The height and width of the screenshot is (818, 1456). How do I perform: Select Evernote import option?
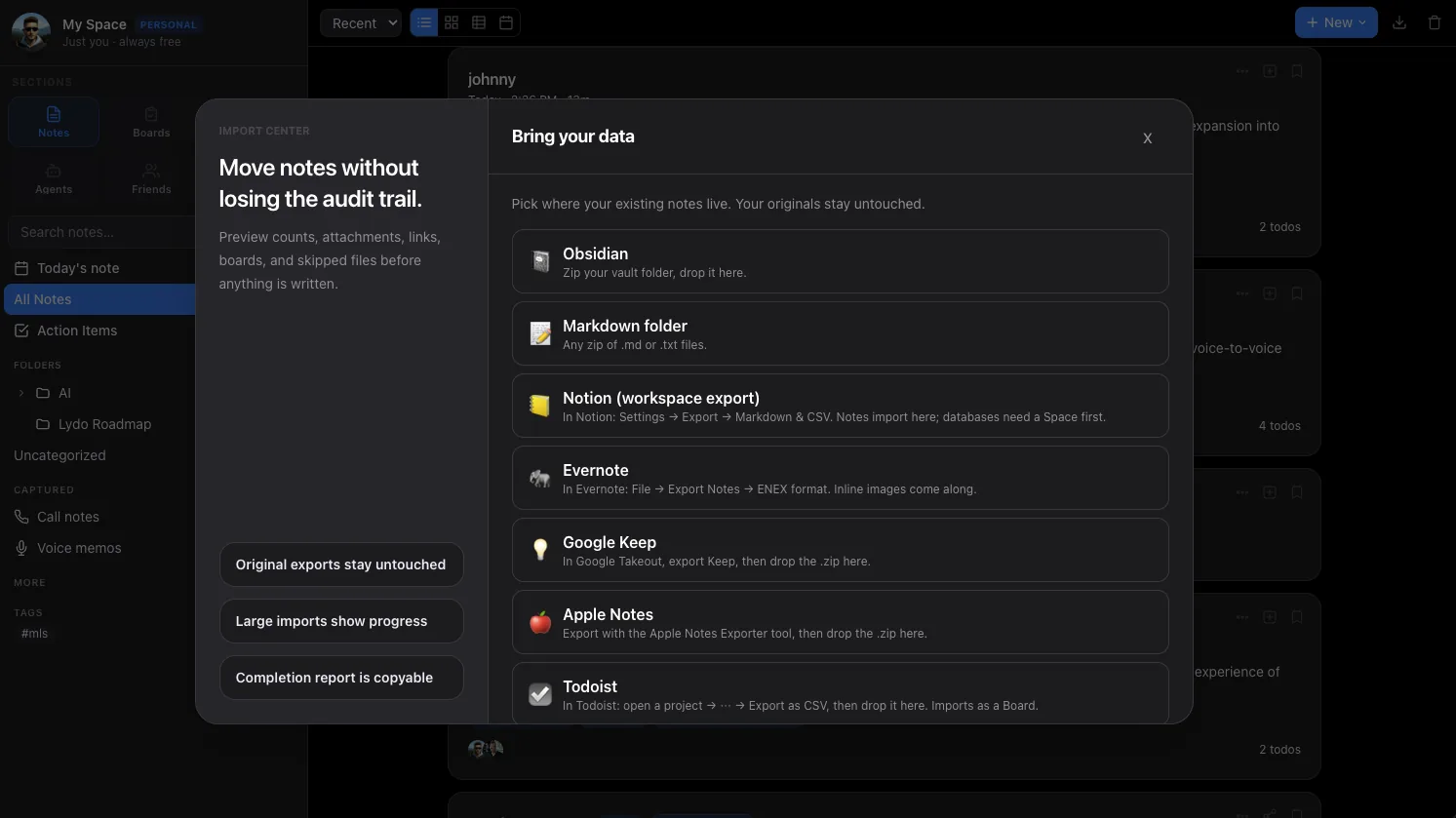840,478
